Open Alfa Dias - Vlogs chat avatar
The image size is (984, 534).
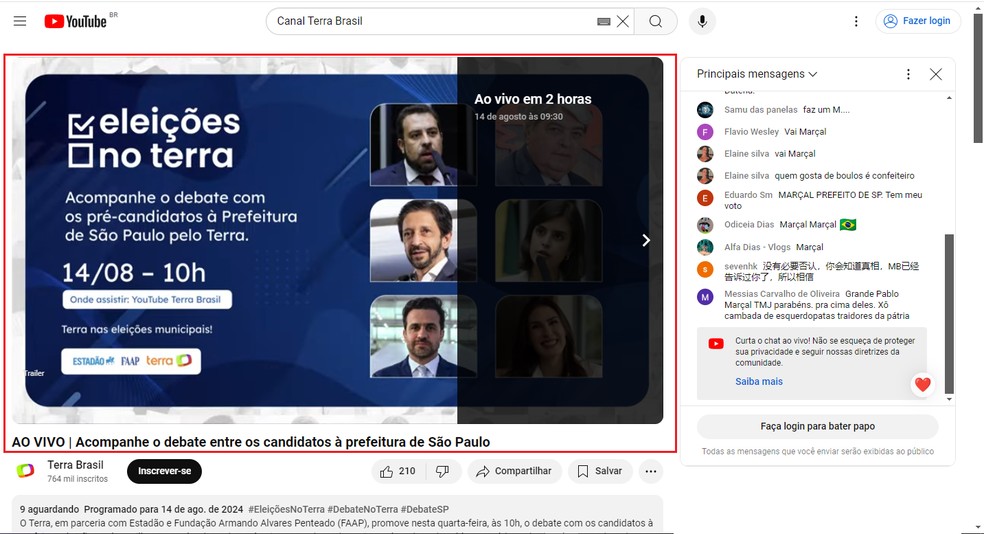(x=705, y=247)
